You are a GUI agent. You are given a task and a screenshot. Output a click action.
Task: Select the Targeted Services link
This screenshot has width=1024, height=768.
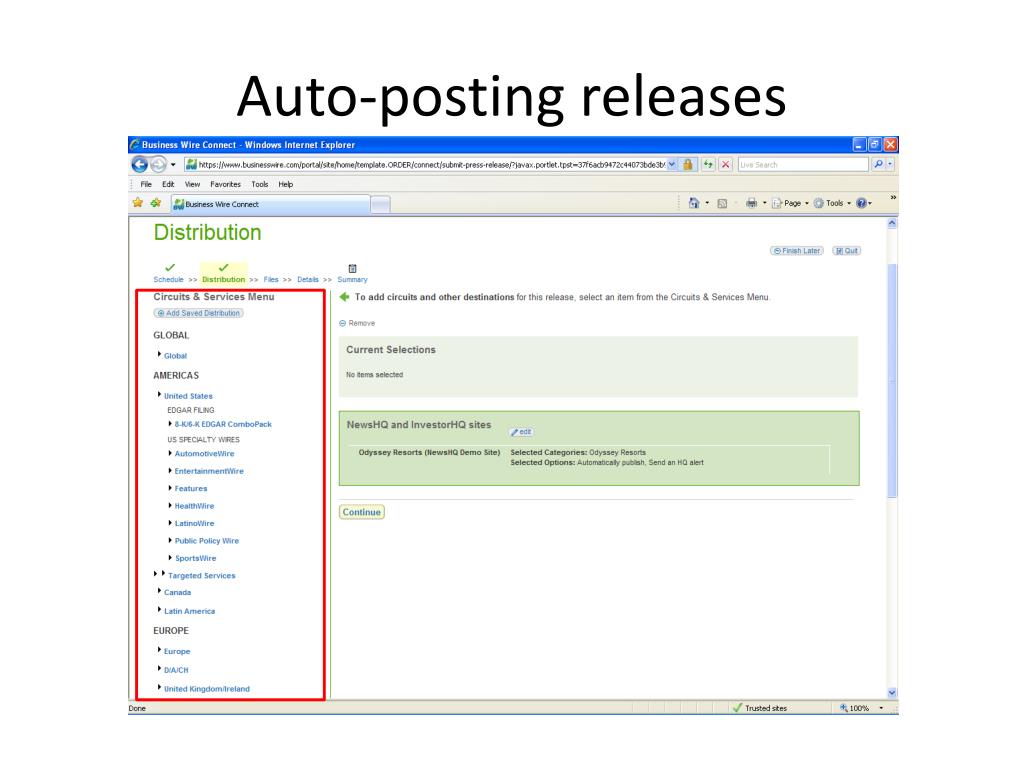[x=202, y=576]
